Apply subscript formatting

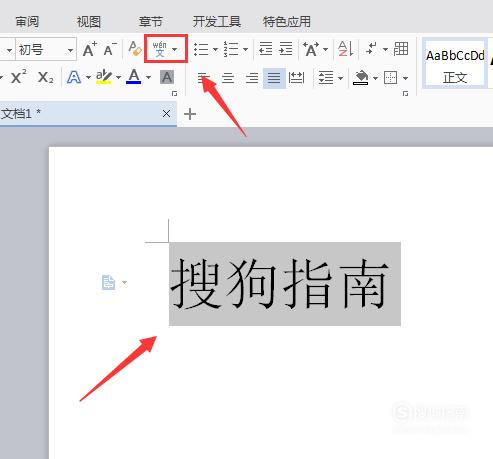pos(45,78)
